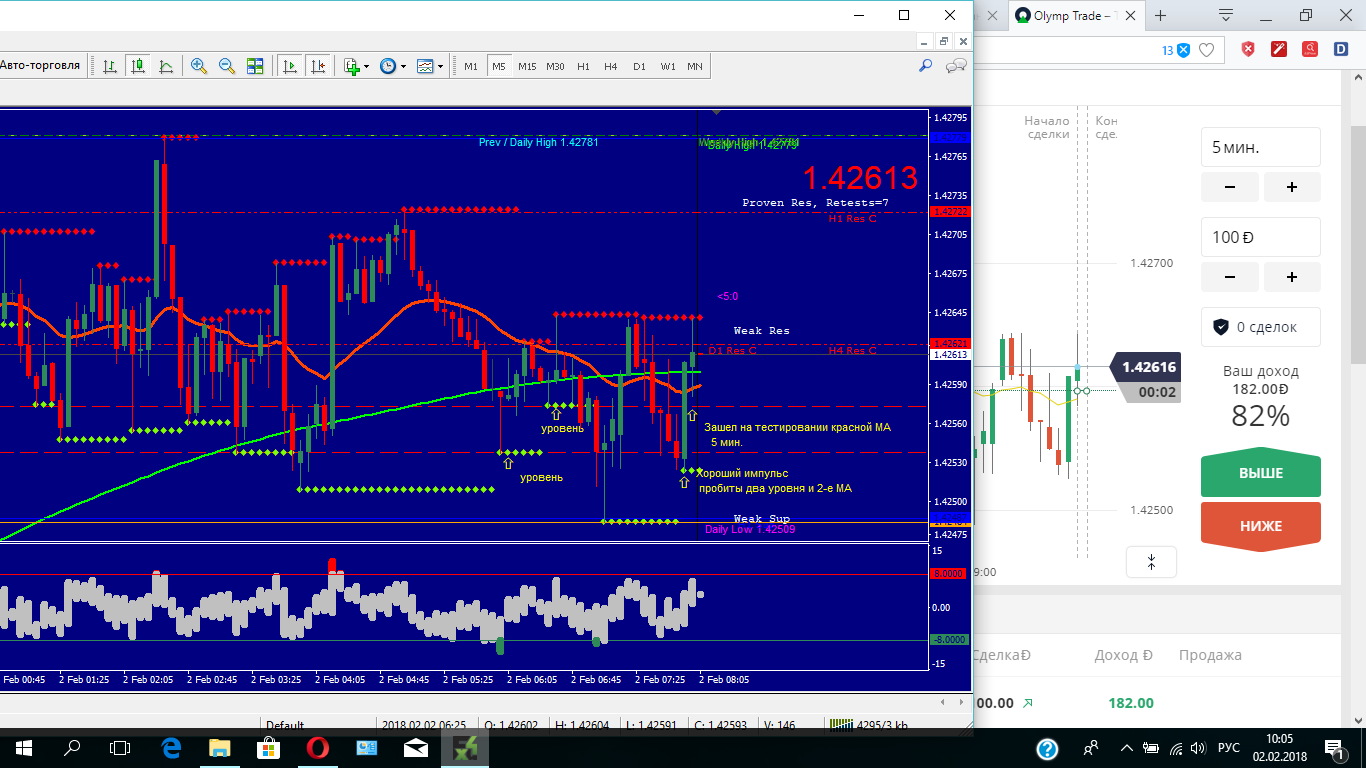Select the W1 timeframe
Viewport: 1366px width, 768px height.
coord(667,66)
